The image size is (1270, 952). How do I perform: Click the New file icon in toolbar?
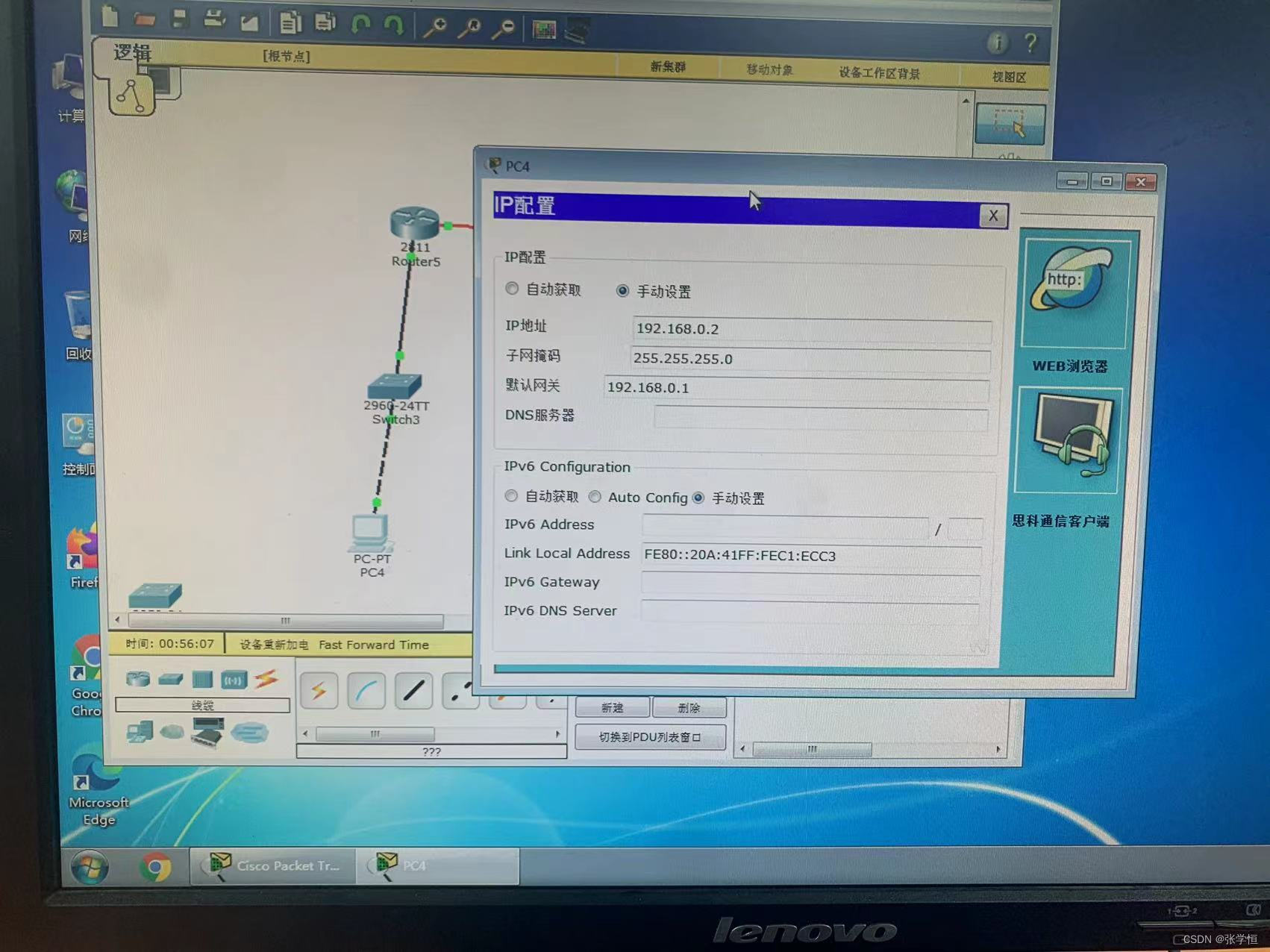point(110,16)
